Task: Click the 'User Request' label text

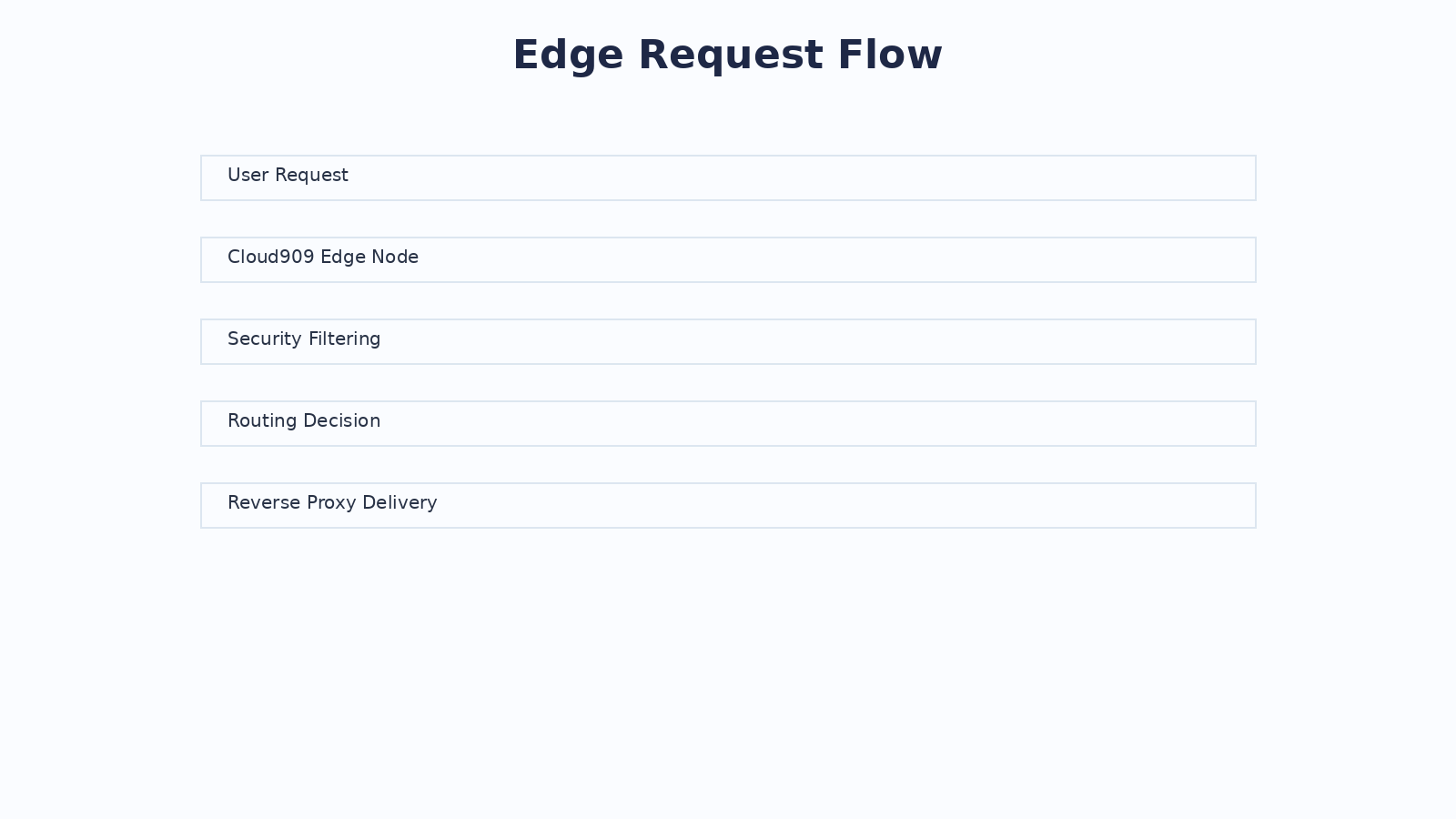Action: pos(288,176)
